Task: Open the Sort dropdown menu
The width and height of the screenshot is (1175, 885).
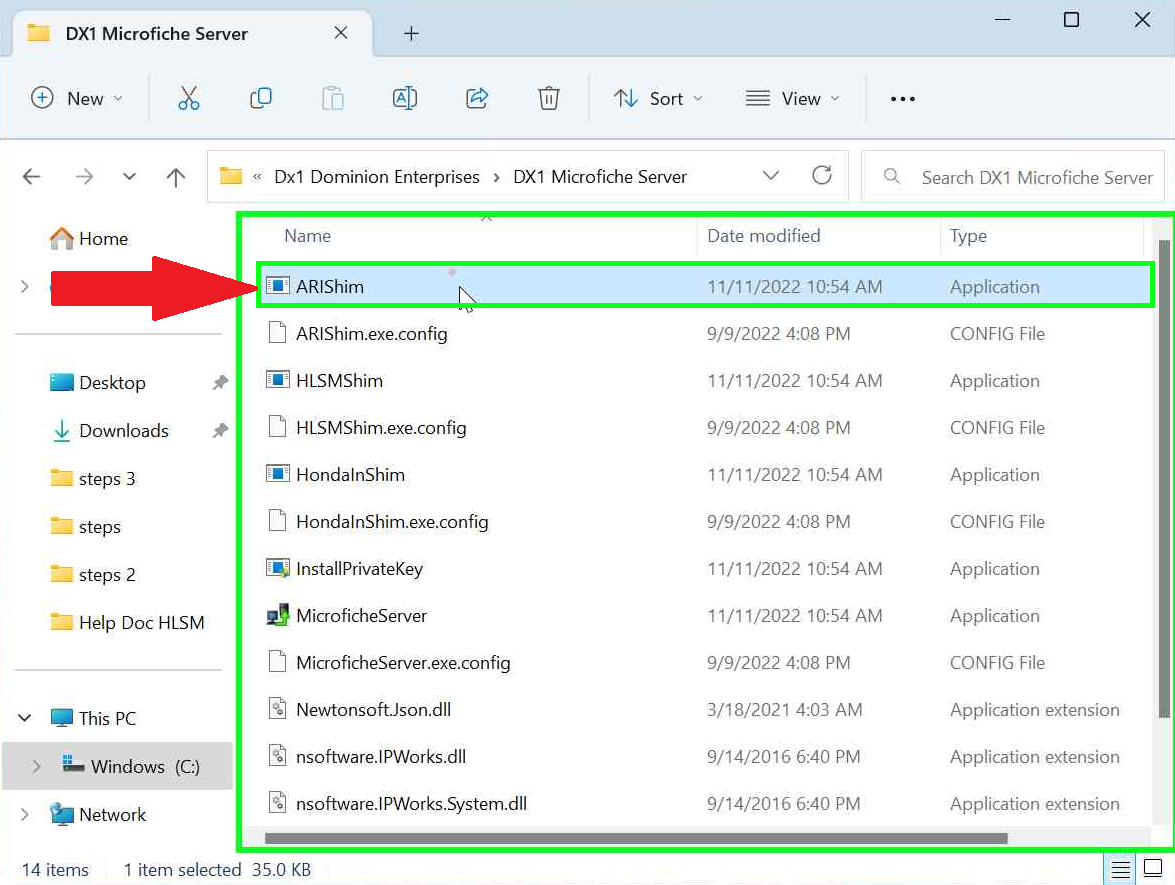Action: click(658, 98)
